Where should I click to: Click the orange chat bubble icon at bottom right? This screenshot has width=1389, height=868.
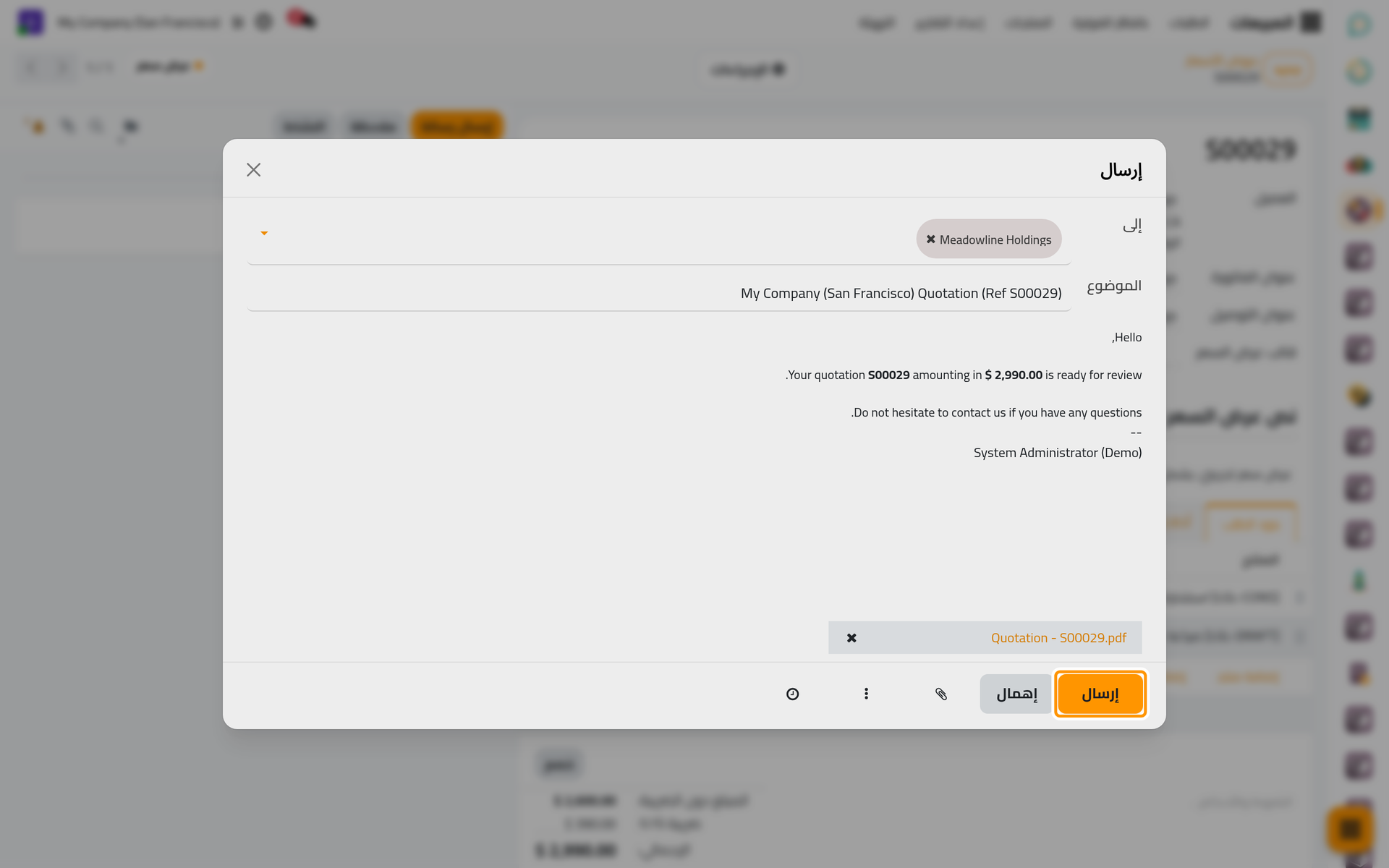click(1350, 829)
